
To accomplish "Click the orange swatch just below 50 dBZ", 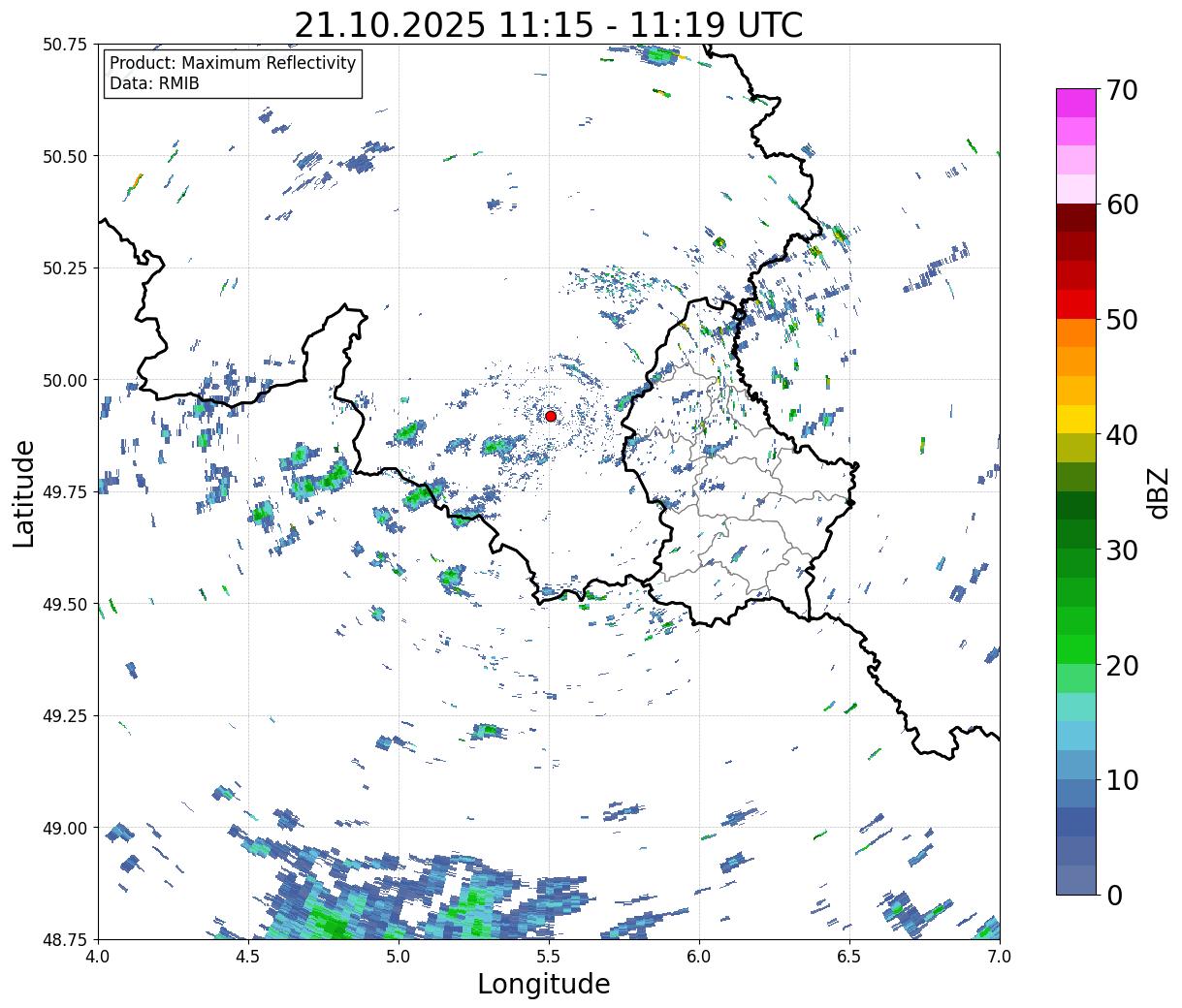I will pos(1076,333).
